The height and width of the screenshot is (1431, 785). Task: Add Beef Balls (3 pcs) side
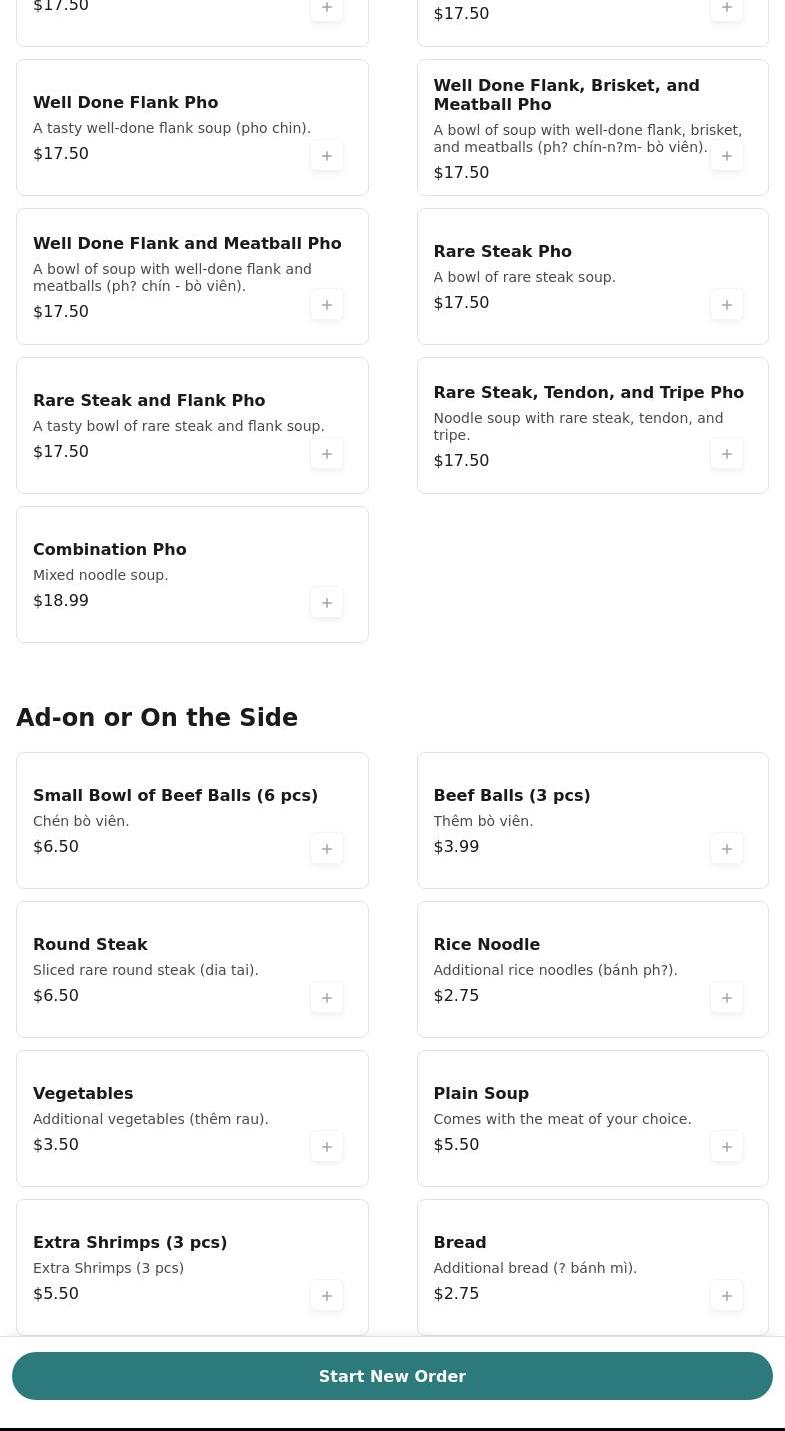pos(727,849)
